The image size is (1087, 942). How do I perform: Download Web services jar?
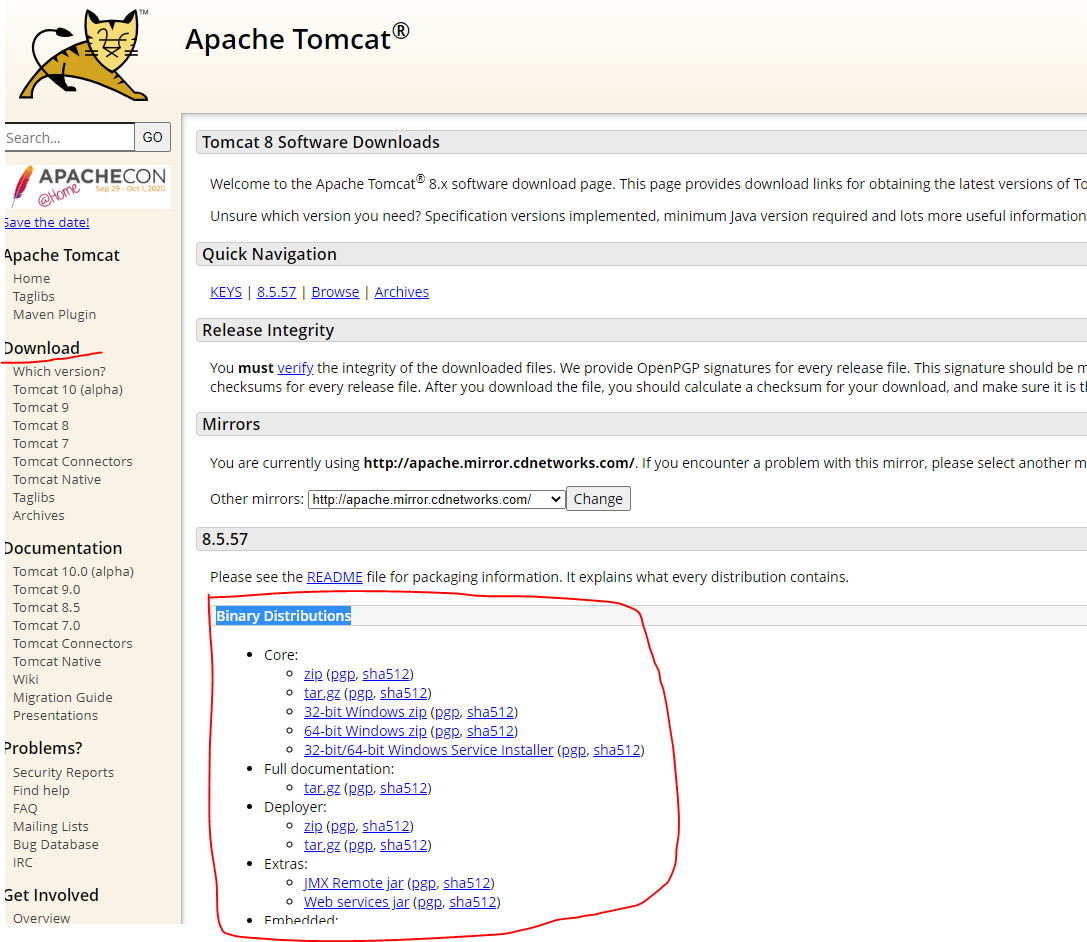(356, 902)
